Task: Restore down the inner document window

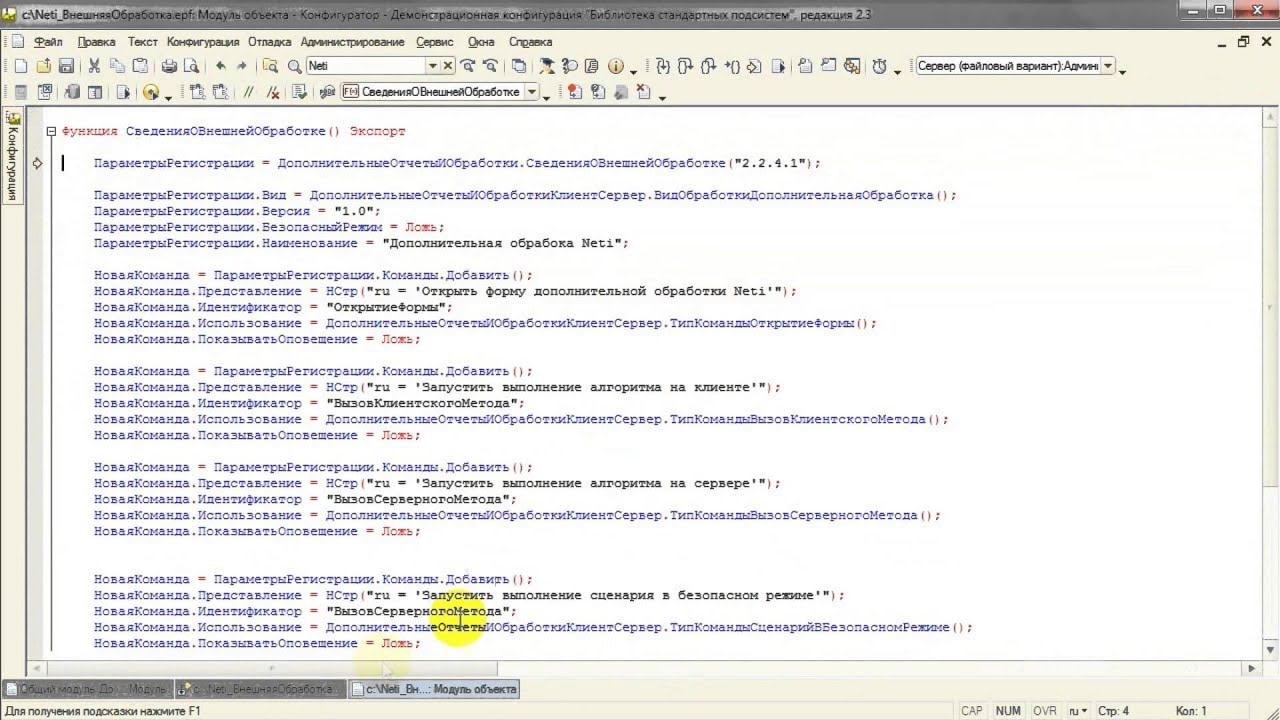Action: 1244,42
